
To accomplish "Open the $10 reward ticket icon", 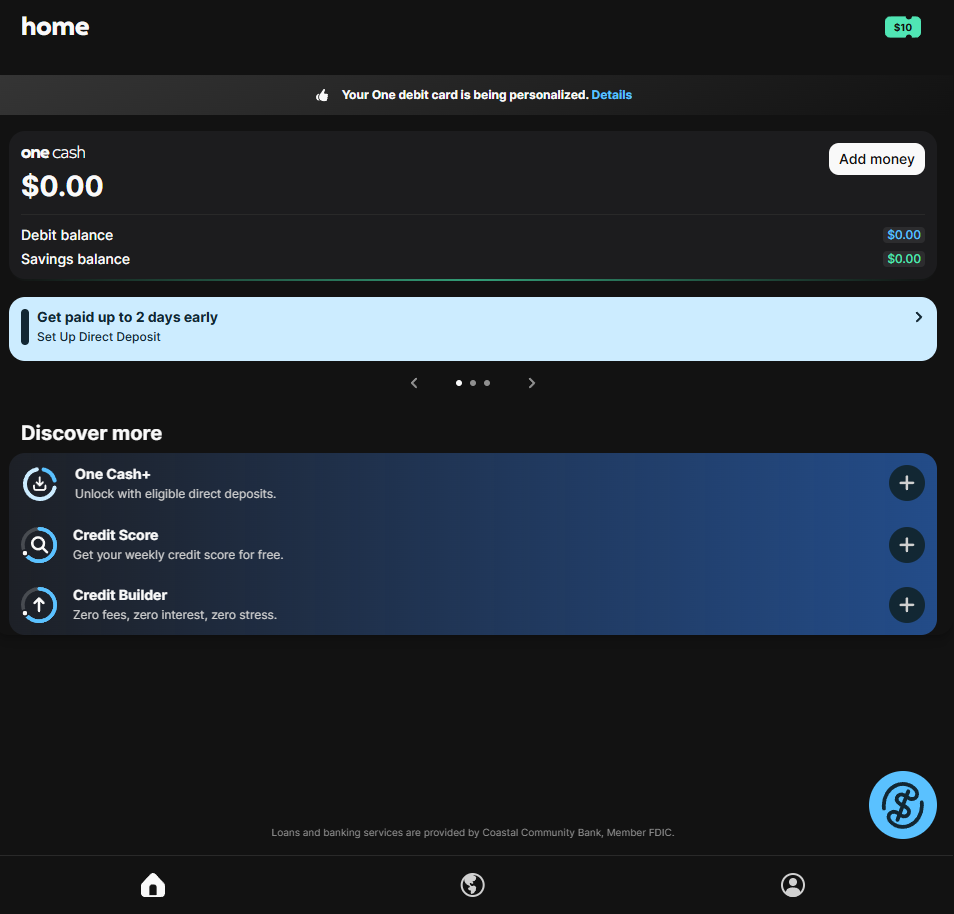I will [903, 27].
